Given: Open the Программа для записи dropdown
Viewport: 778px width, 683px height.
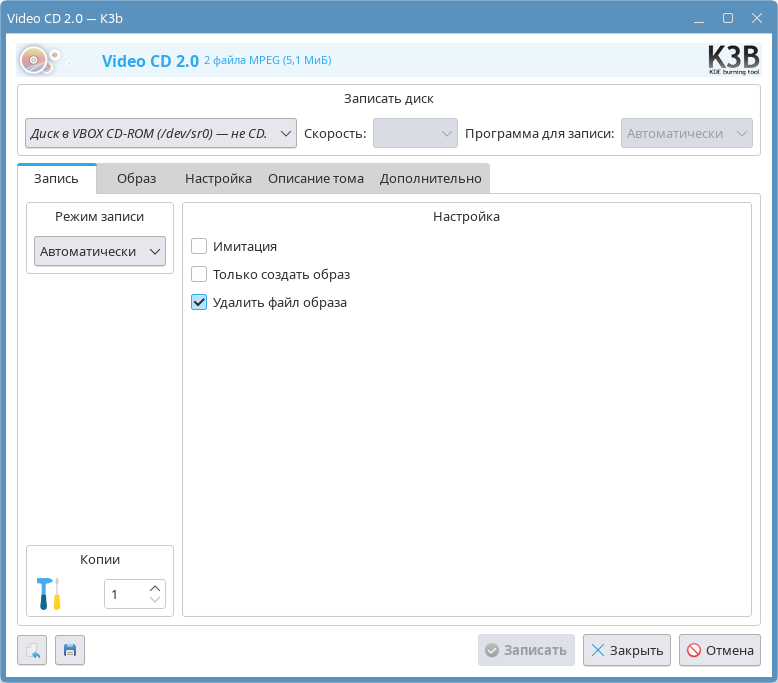Looking at the screenshot, I should pyautogui.click(x=687, y=133).
